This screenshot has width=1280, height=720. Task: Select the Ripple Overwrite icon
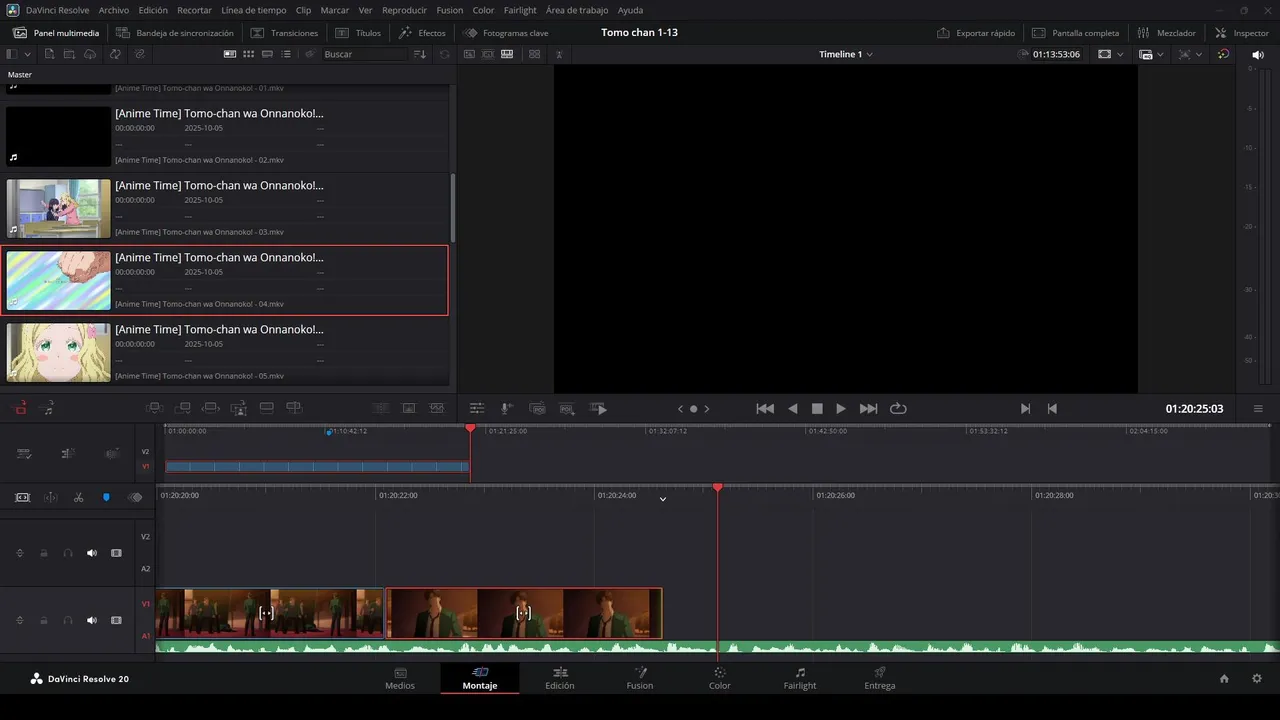(211, 408)
